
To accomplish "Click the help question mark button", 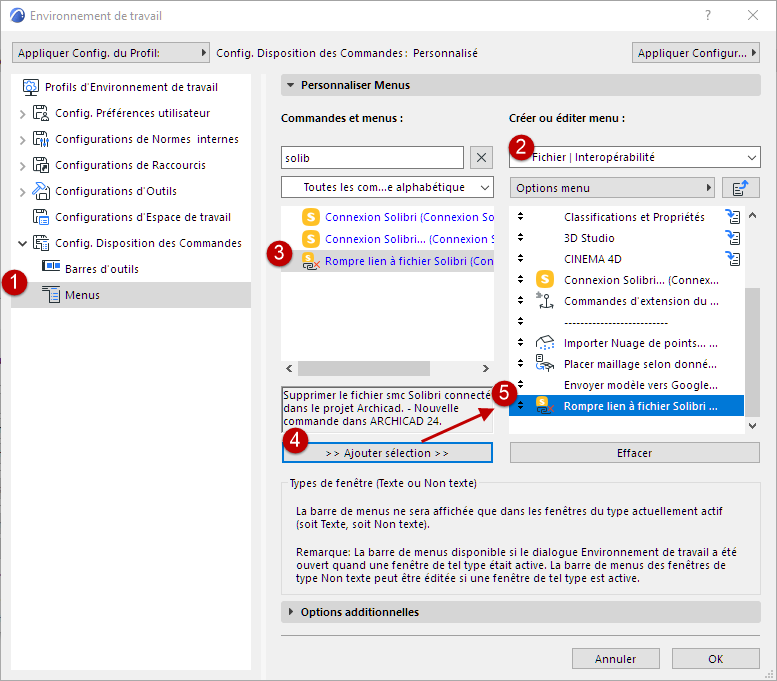I will (x=708, y=15).
